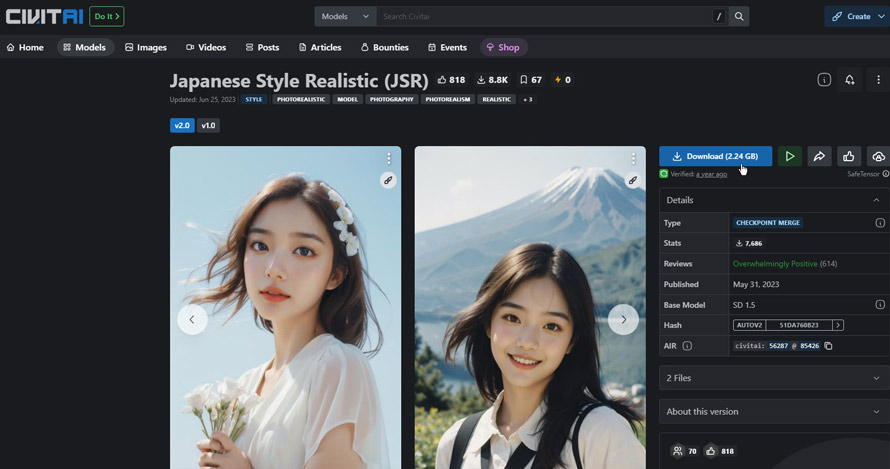
Task: Select the v2.0 version chip
Action: [x=181, y=126]
